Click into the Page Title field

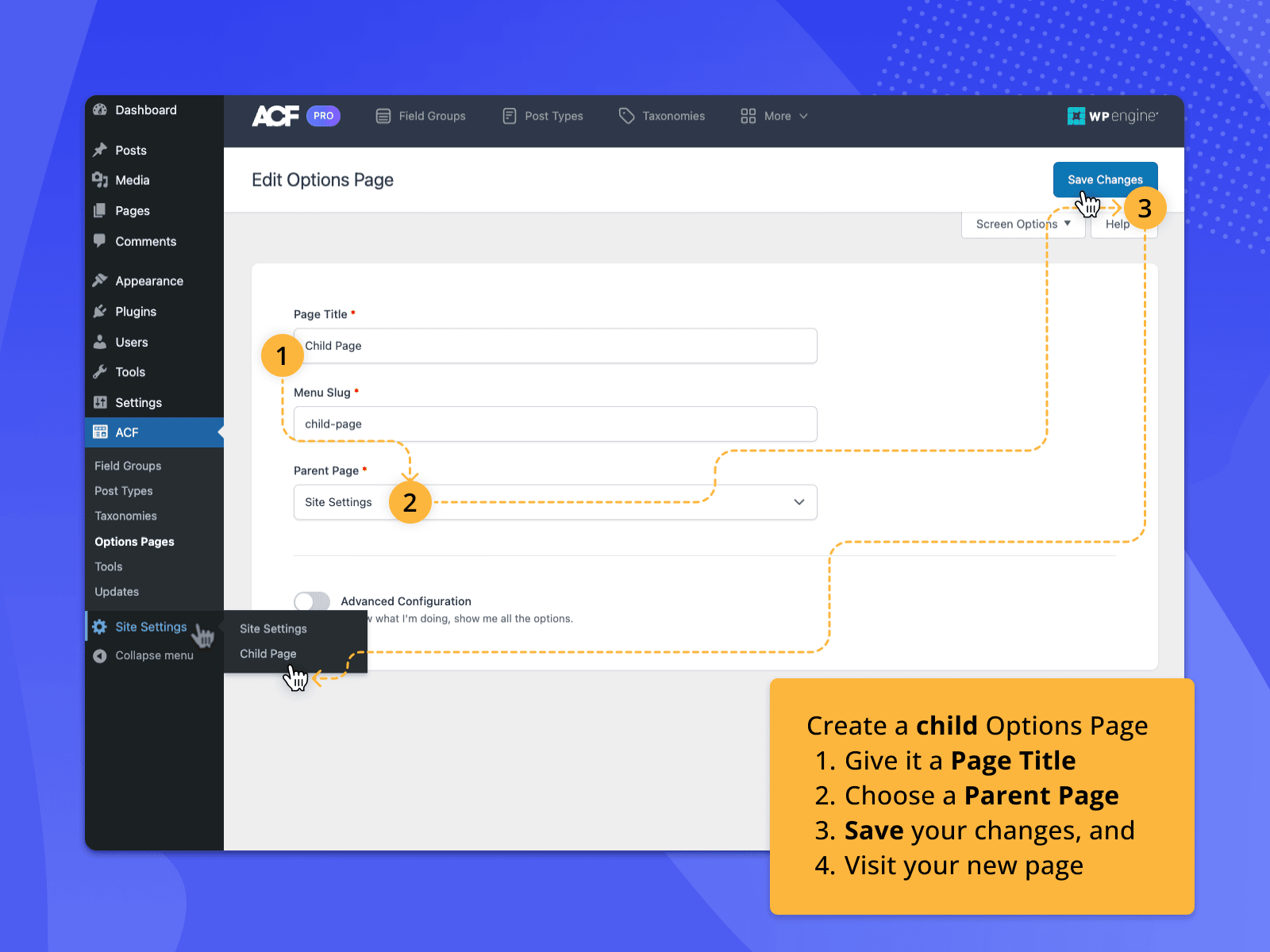click(556, 346)
